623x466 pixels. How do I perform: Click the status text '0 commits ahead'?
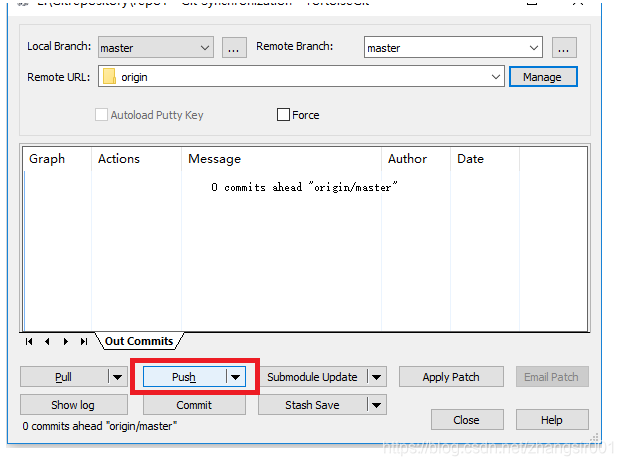click(100, 426)
